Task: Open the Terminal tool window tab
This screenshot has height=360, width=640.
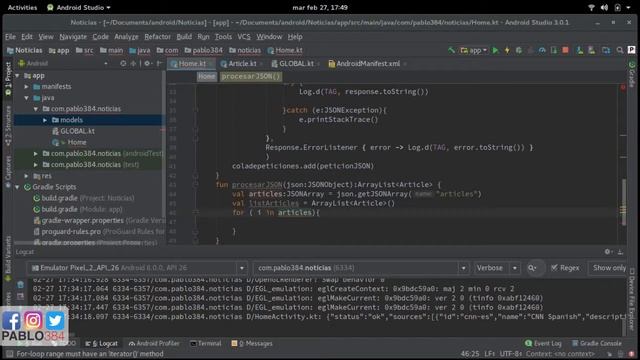Action: [x=206, y=344]
